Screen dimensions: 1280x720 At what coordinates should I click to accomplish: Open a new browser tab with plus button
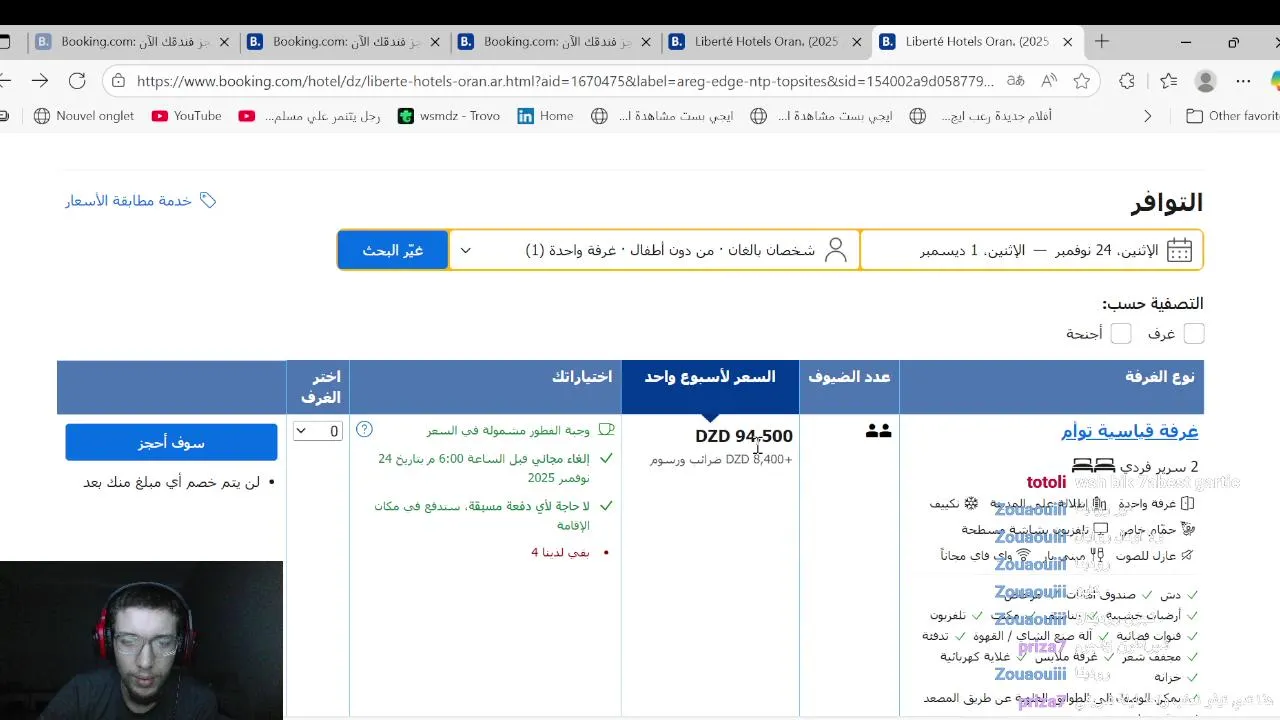1101,42
